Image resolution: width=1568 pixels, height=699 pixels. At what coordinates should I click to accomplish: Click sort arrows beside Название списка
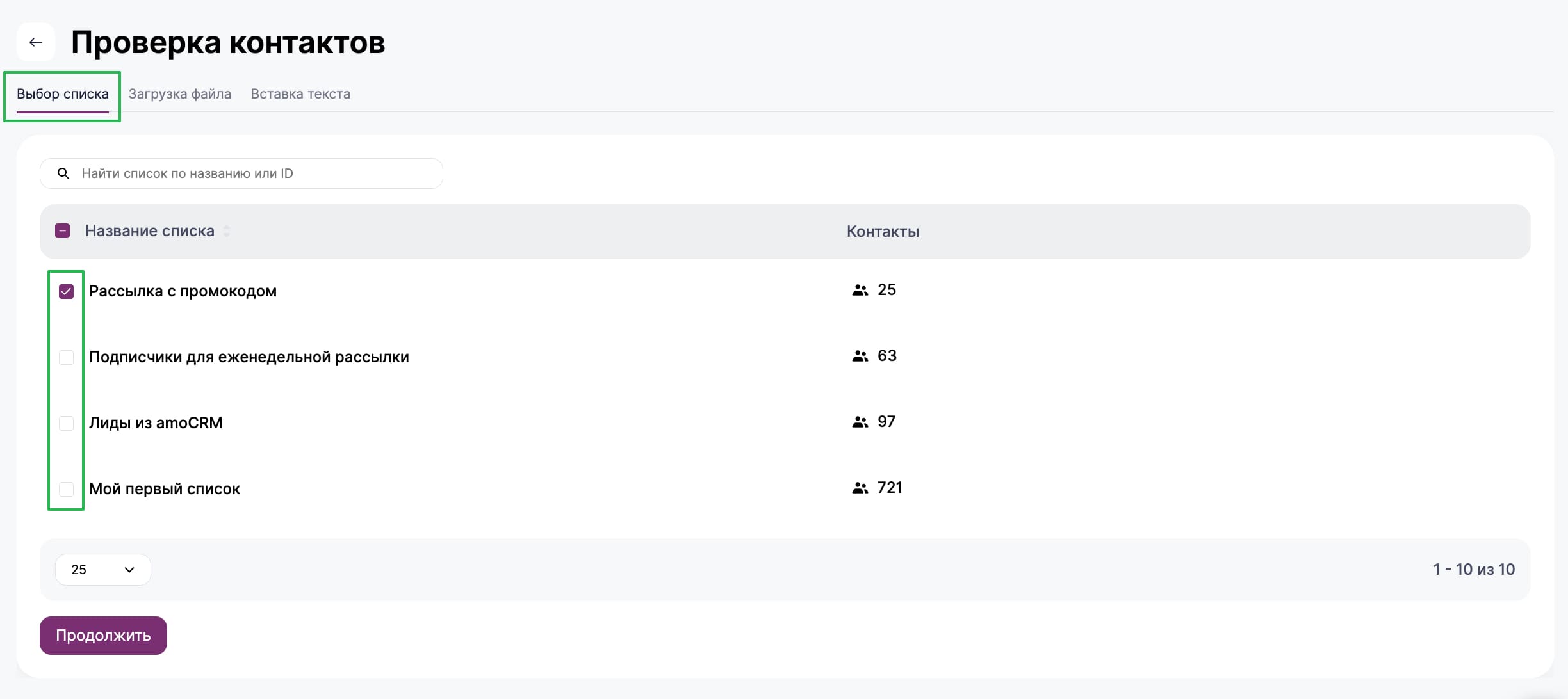click(226, 231)
